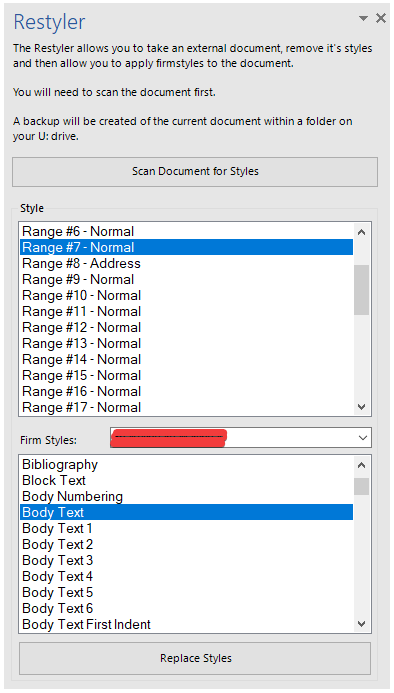Choose Bibliography firm style
Screen dimensions: 394x693
186,465
